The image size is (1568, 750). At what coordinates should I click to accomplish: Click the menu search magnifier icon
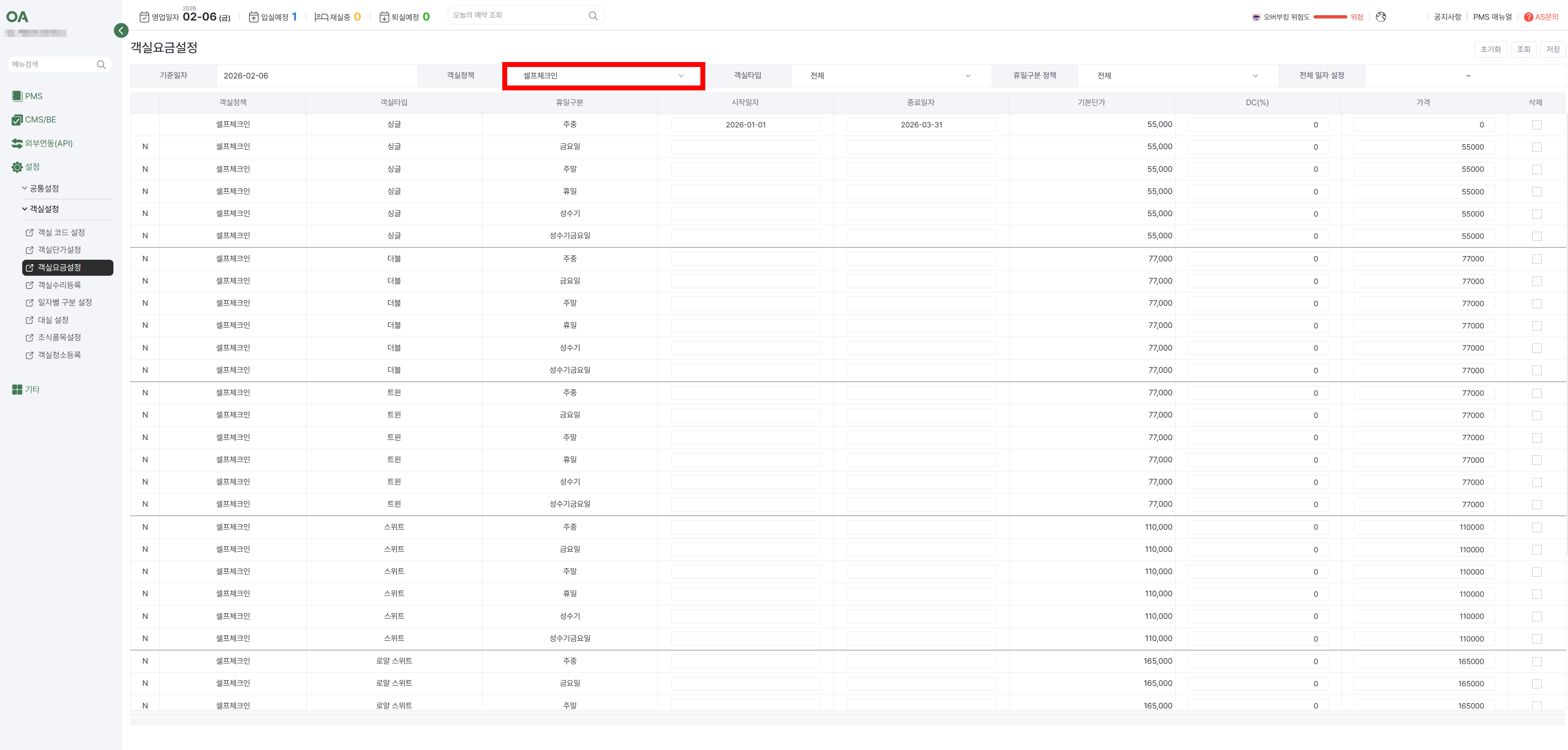tap(101, 65)
